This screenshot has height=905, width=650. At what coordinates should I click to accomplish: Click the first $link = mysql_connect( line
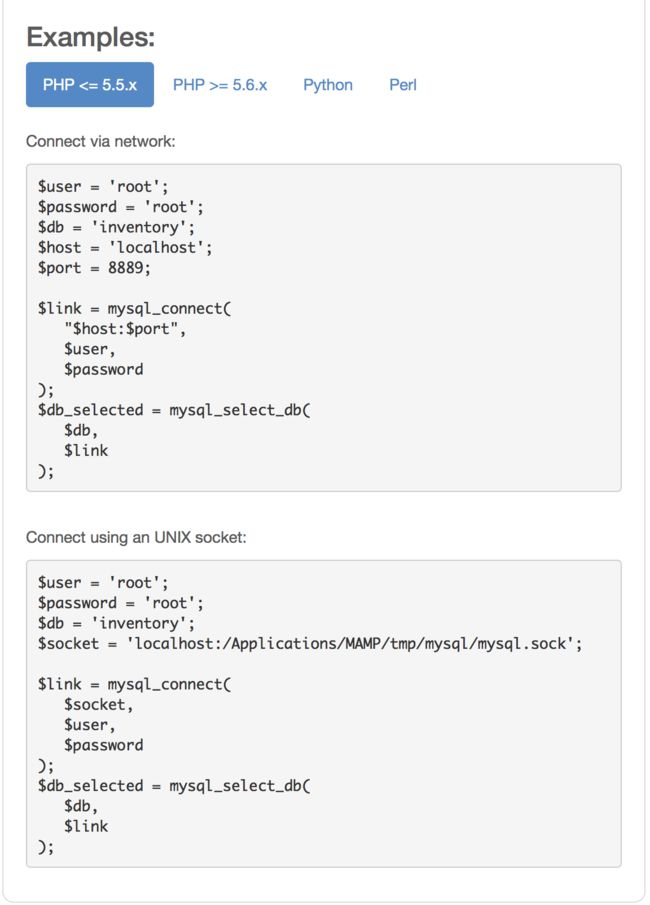pos(134,309)
